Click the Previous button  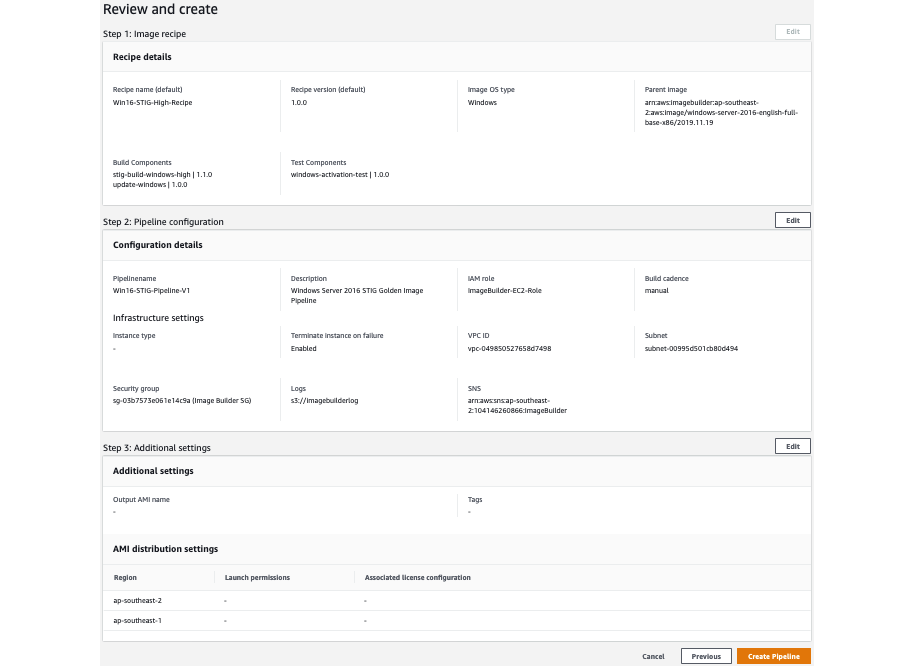pos(706,656)
